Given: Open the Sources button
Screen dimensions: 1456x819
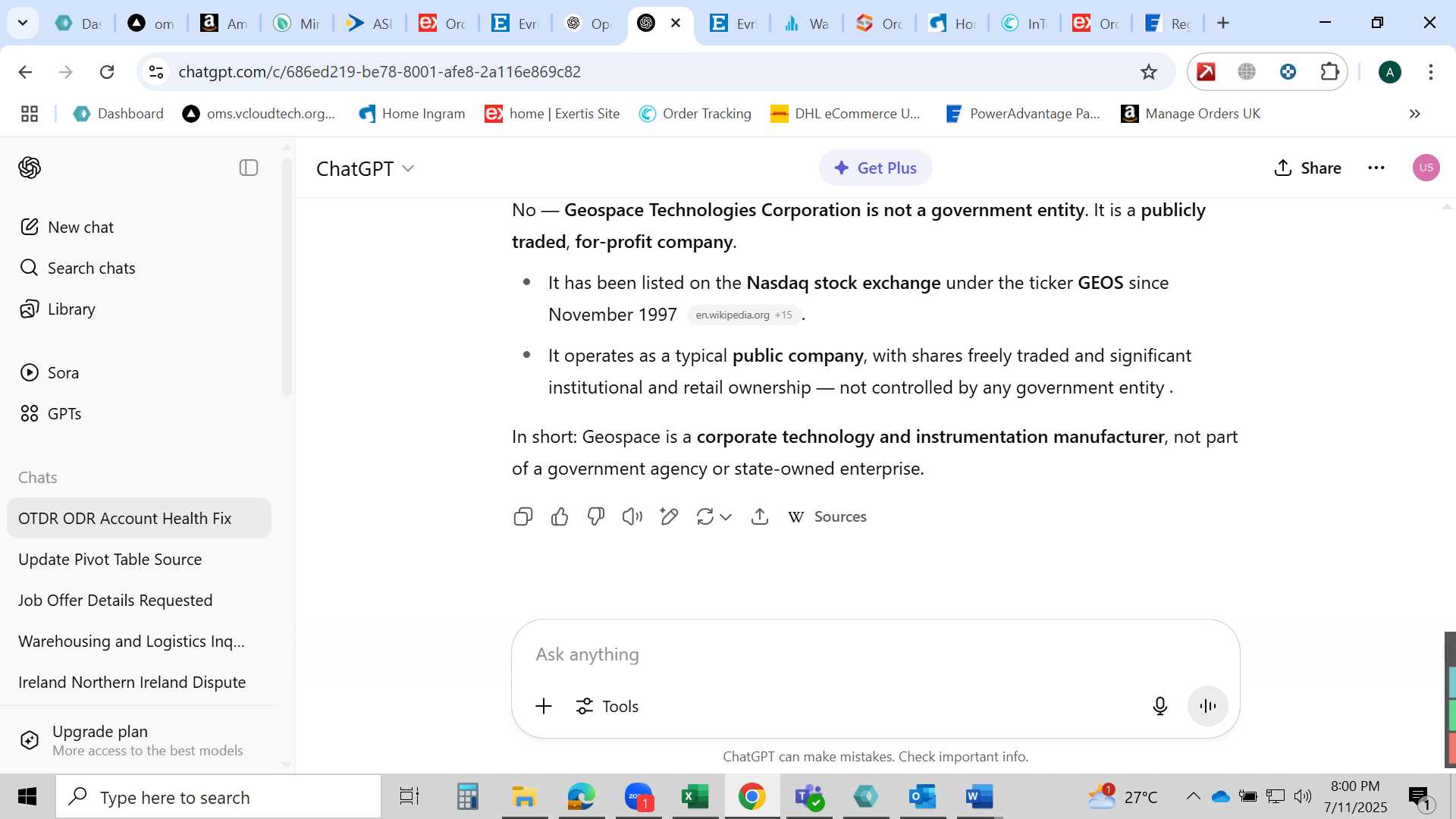Looking at the screenshot, I should pyautogui.click(x=828, y=517).
